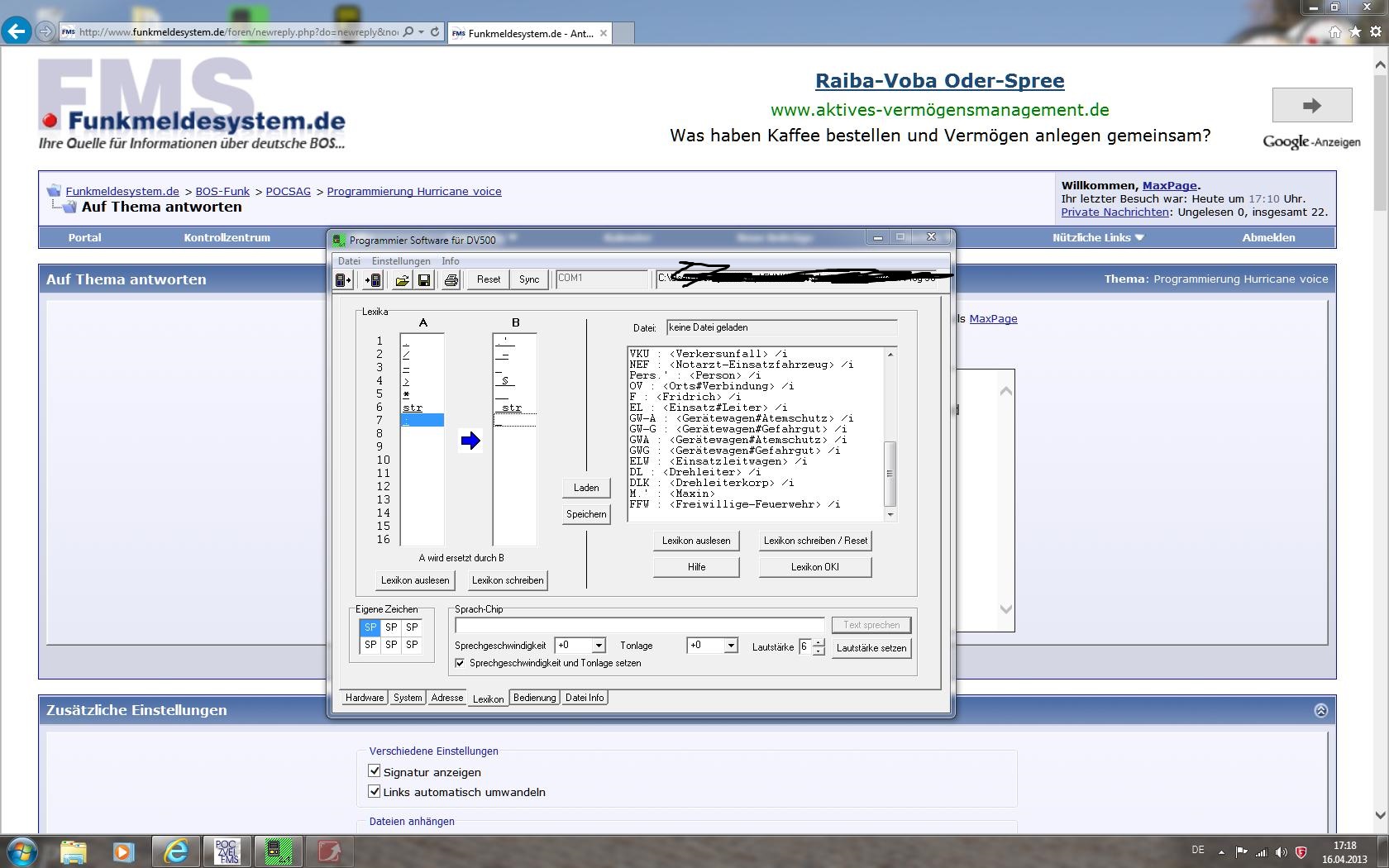Click the read-from-device icon in toolbar
Viewport: 1389px width, 868px height.
pyautogui.click(x=343, y=280)
